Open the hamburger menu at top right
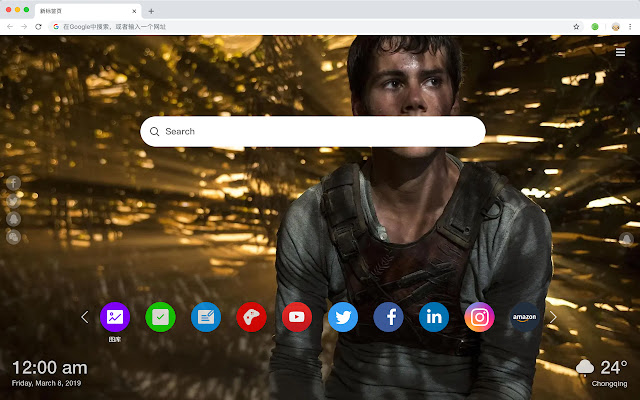640x400 pixels. pos(620,52)
